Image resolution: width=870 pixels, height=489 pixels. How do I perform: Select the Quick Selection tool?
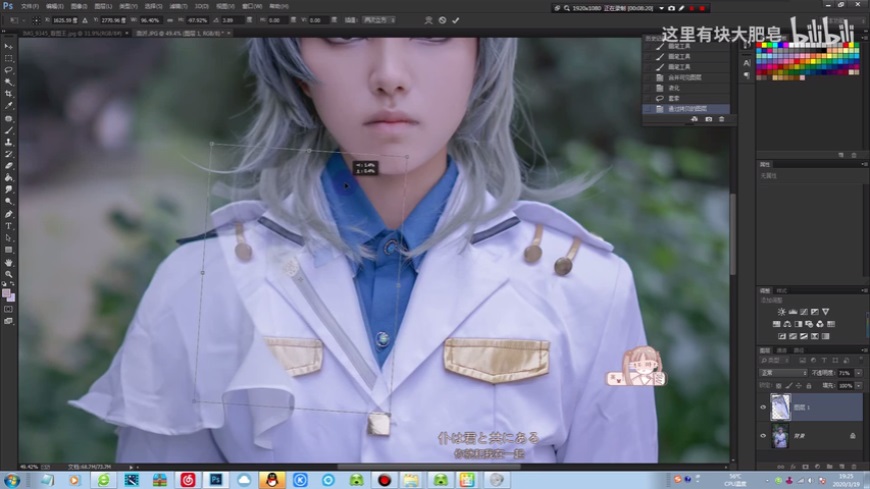pyautogui.click(x=8, y=82)
